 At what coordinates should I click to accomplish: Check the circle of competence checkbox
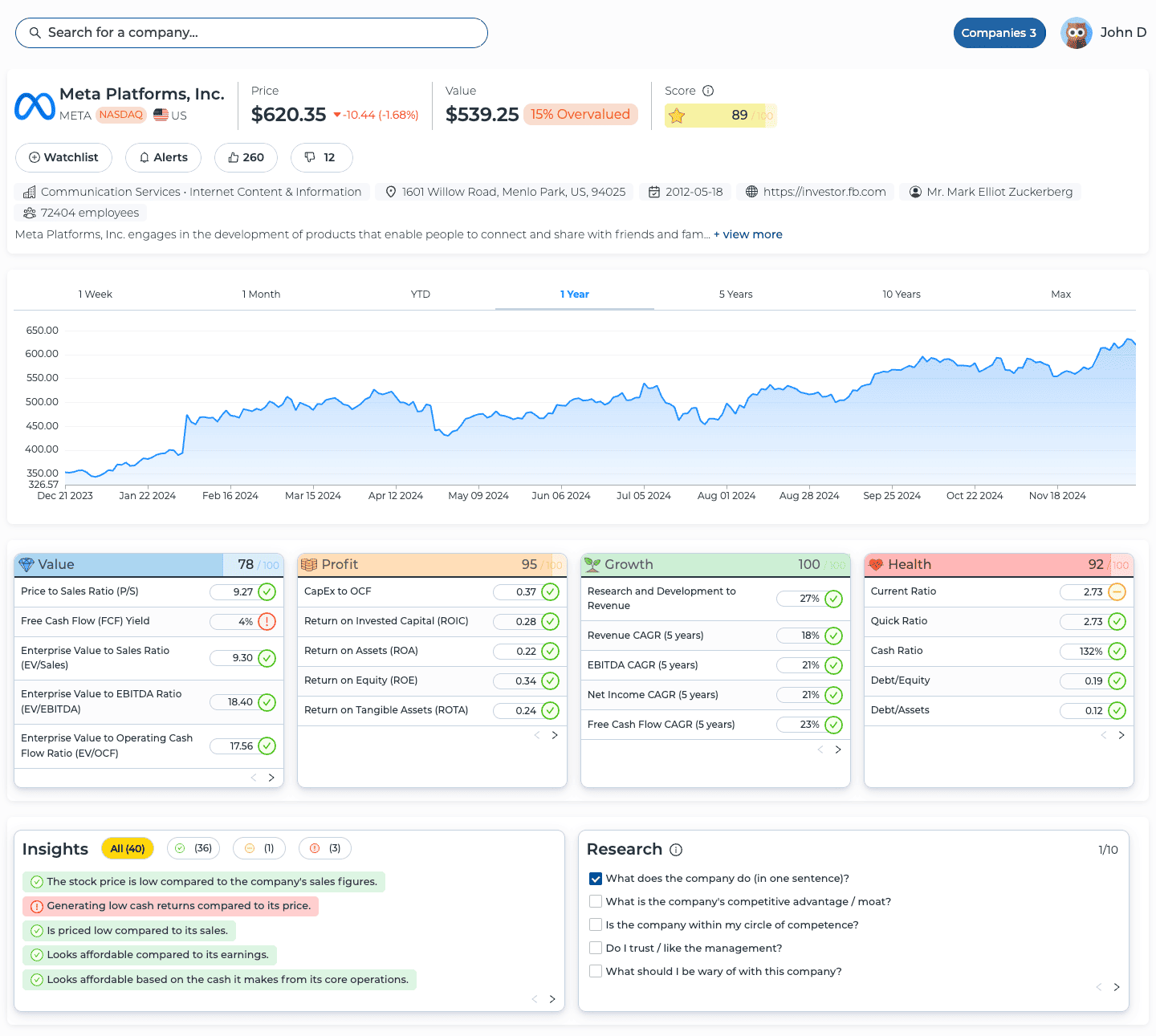[596, 925]
